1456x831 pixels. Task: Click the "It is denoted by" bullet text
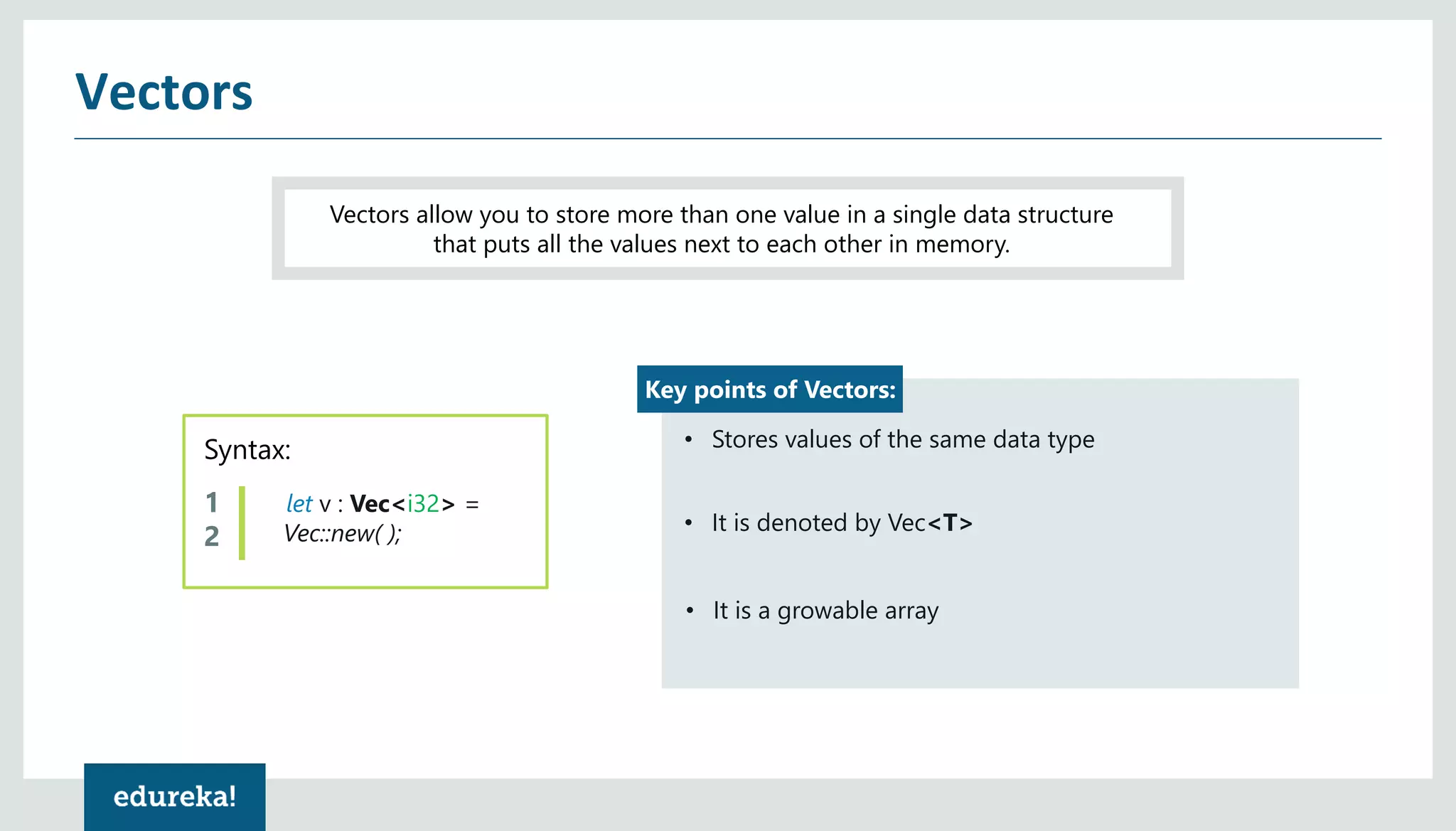798,523
